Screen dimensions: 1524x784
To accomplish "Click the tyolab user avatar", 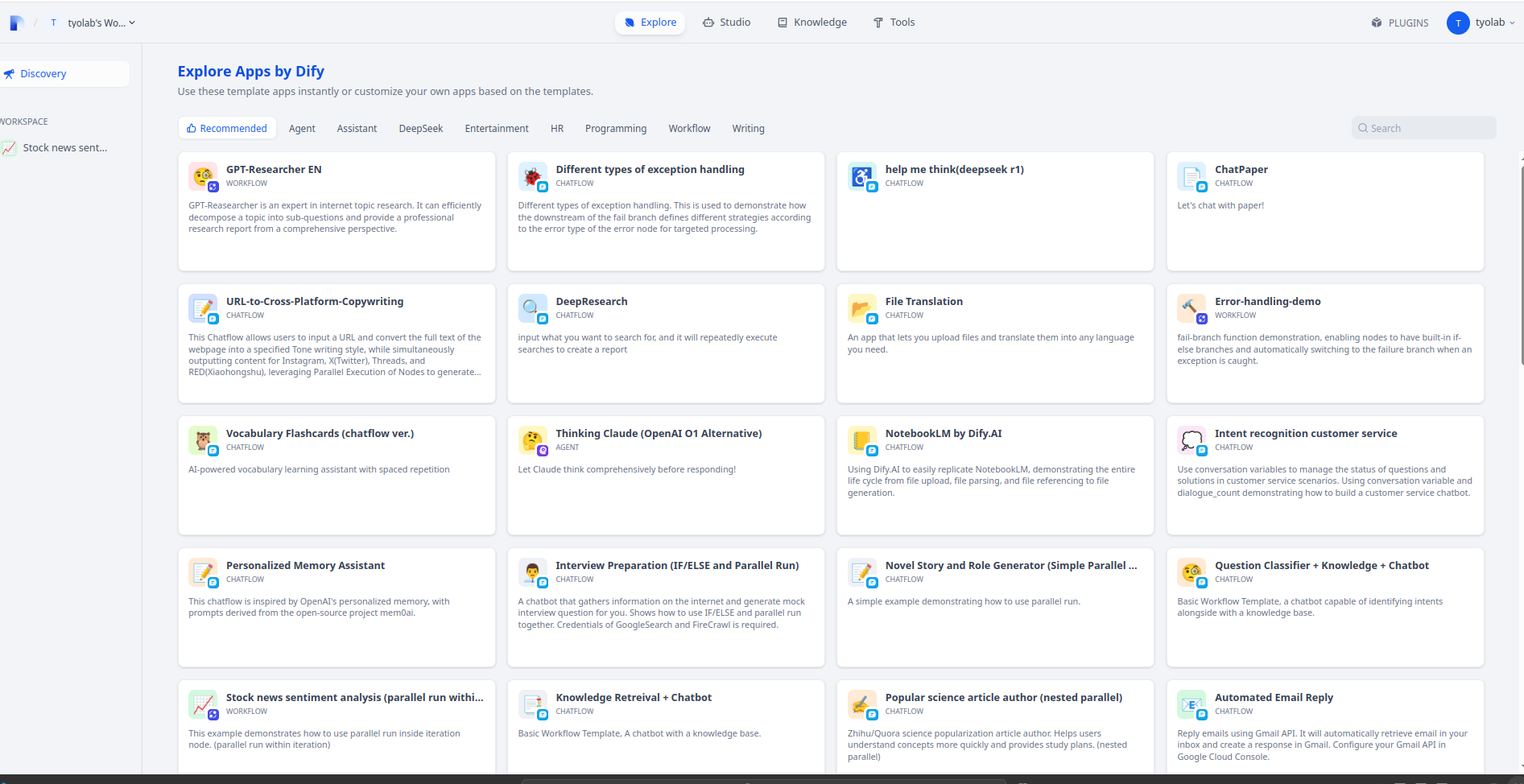I will [x=1457, y=23].
